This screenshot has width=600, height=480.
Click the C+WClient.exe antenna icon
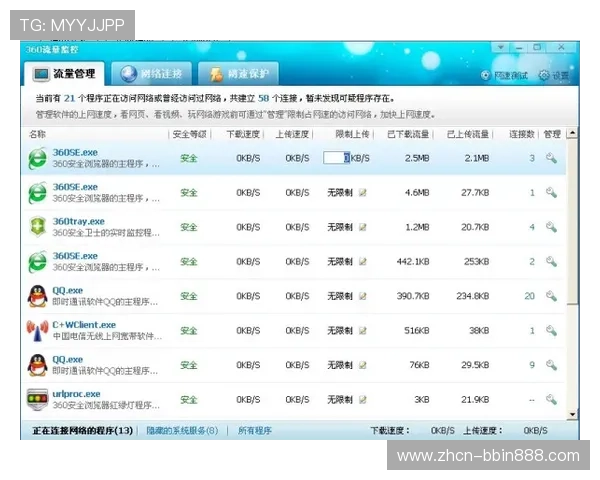click(x=38, y=331)
